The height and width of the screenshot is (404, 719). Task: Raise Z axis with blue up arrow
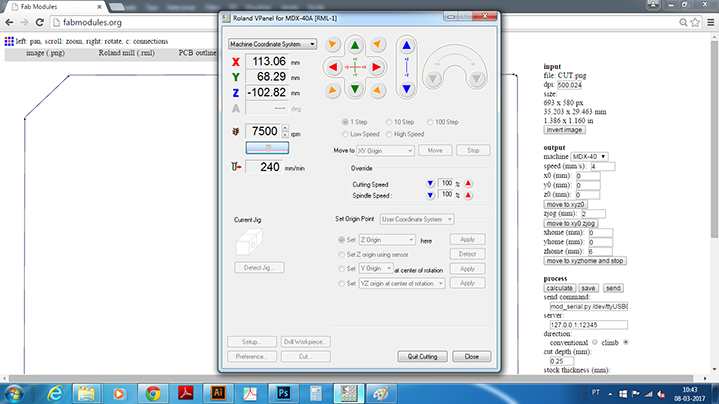point(406,45)
